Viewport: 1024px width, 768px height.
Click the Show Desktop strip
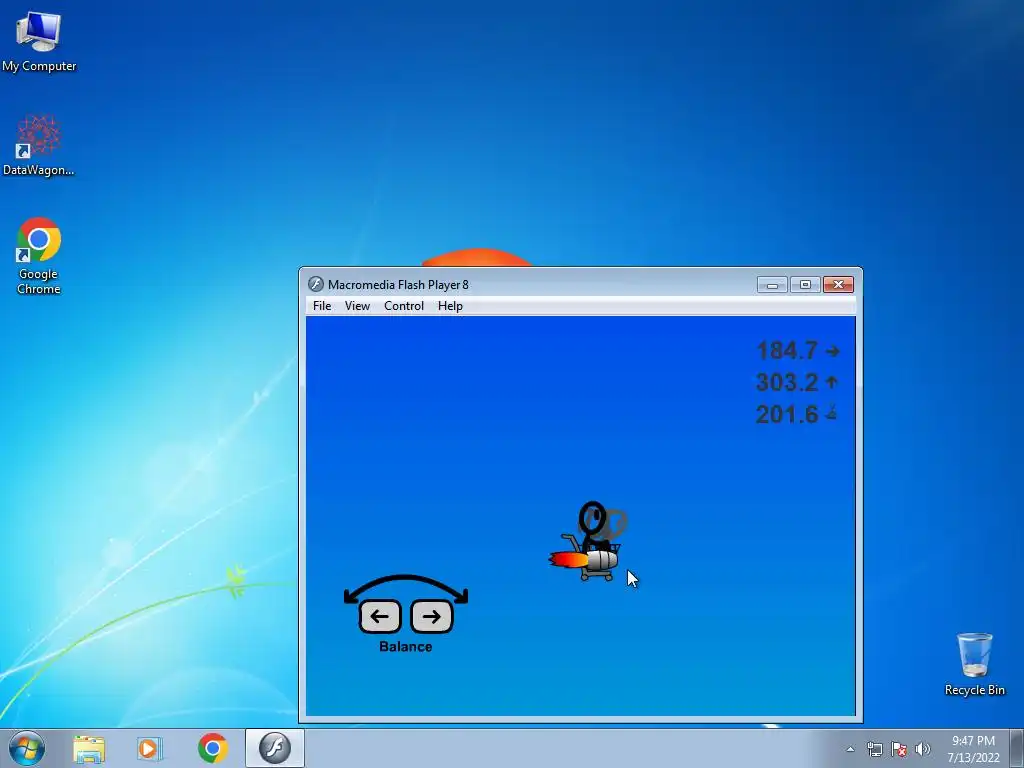(x=1017, y=748)
